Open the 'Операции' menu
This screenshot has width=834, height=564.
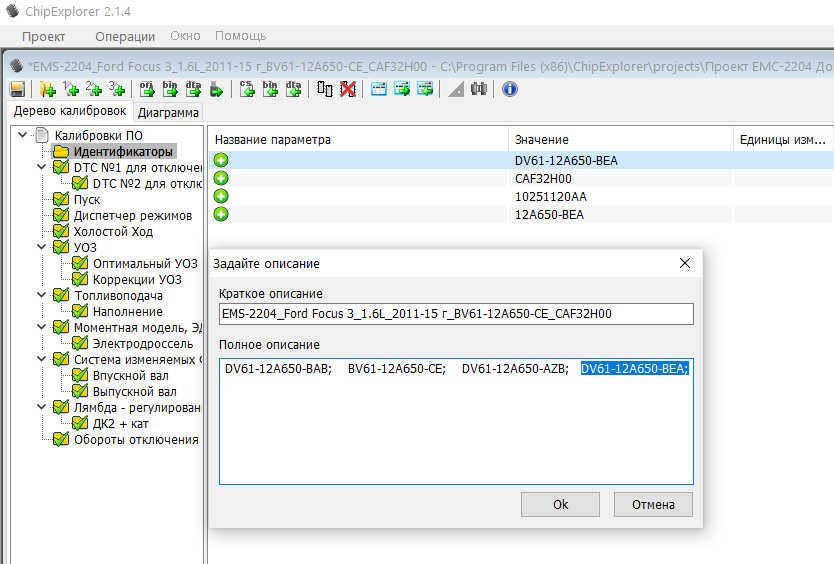[125, 36]
